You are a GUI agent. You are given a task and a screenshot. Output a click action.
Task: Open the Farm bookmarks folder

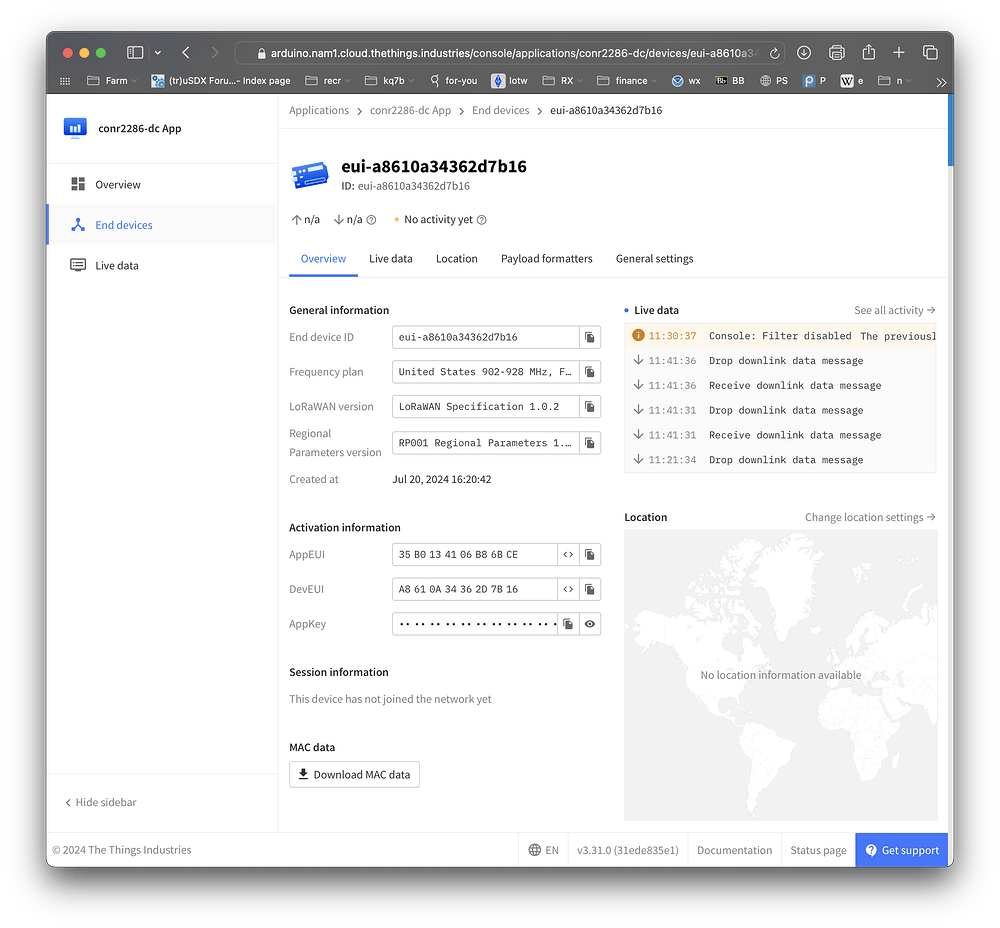click(112, 81)
